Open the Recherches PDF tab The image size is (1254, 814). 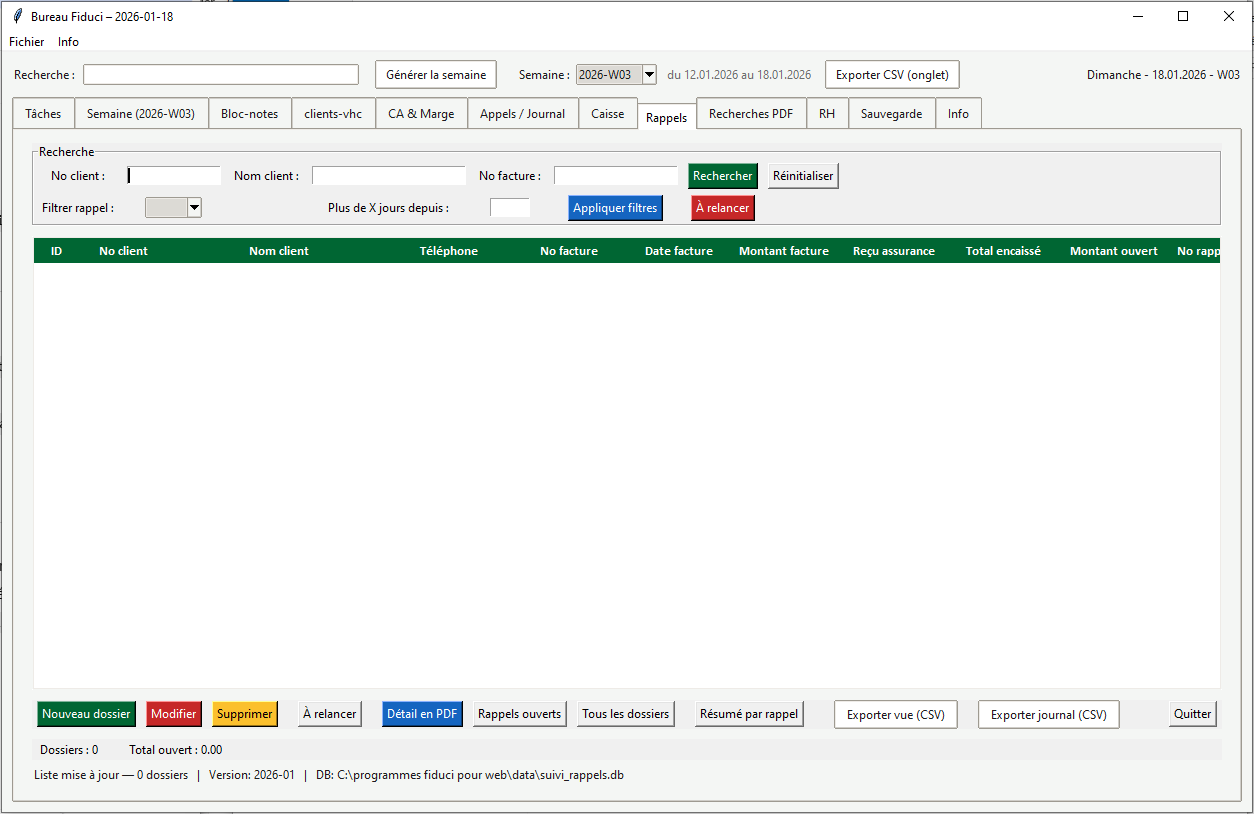(x=750, y=113)
